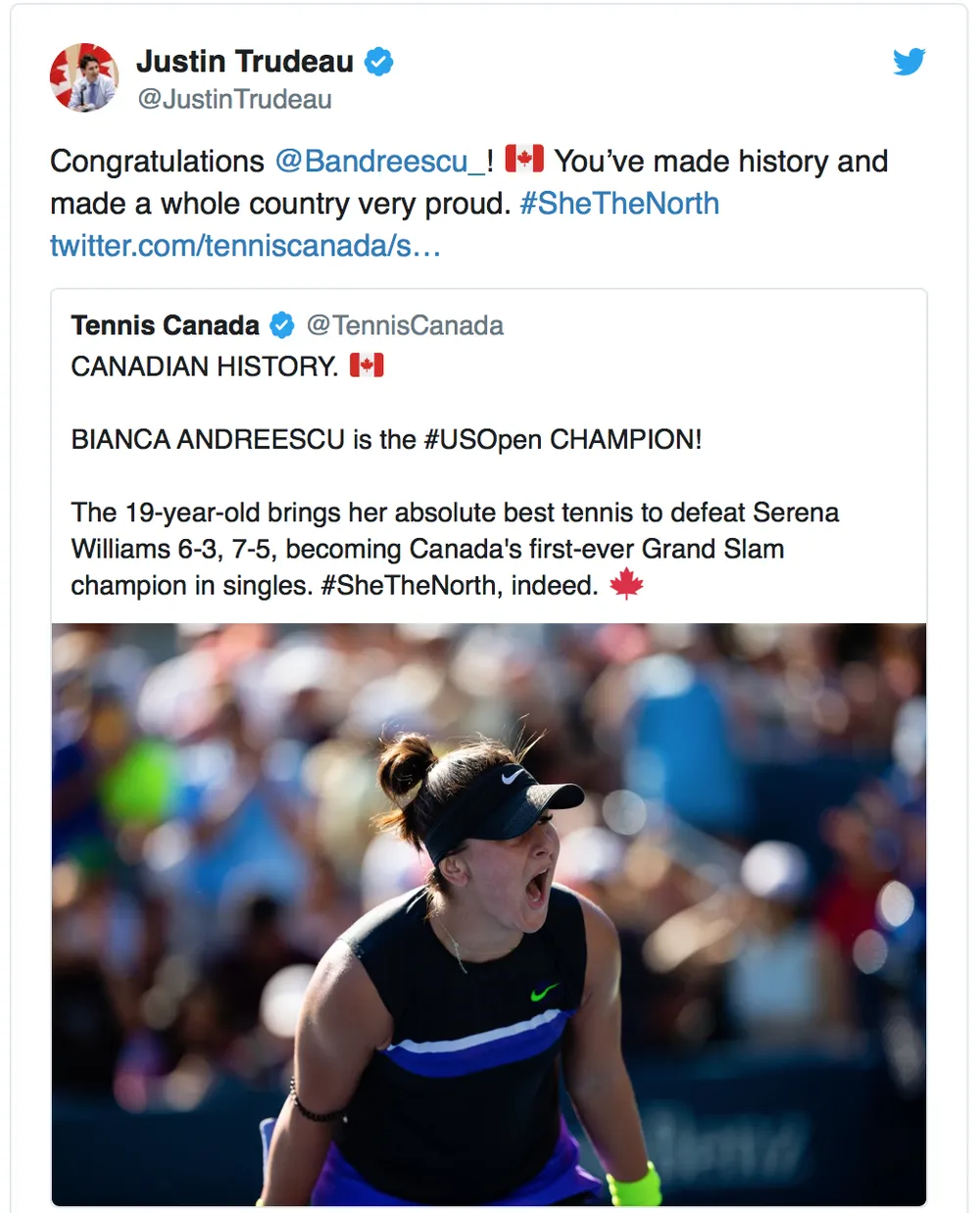Click the "You've made history and" tweet text
The image size is (980, 1213).
pos(721,162)
